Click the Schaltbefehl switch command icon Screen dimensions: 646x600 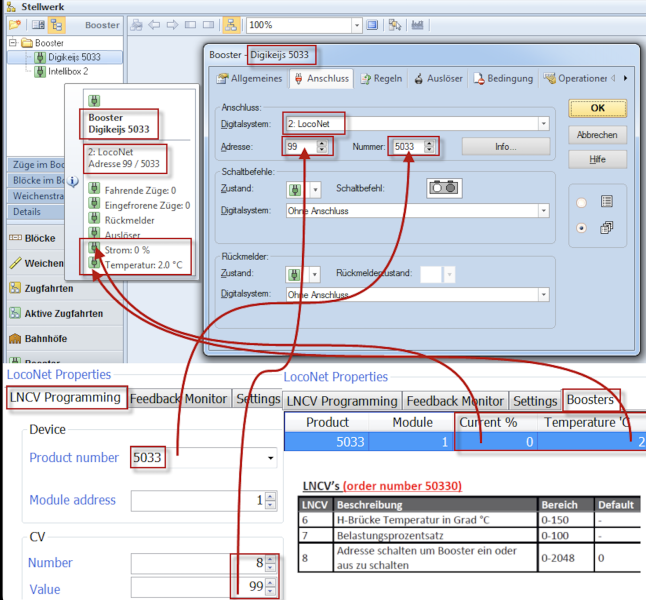coord(443,188)
